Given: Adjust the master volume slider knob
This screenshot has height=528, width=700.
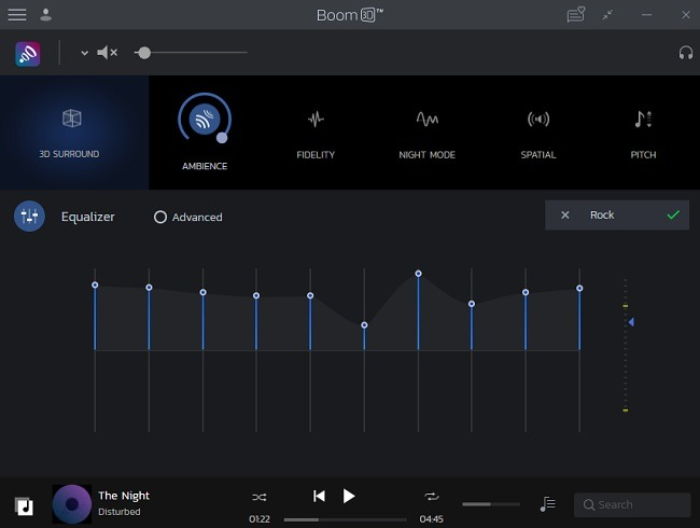Looking at the screenshot, I should coord(144,53).
